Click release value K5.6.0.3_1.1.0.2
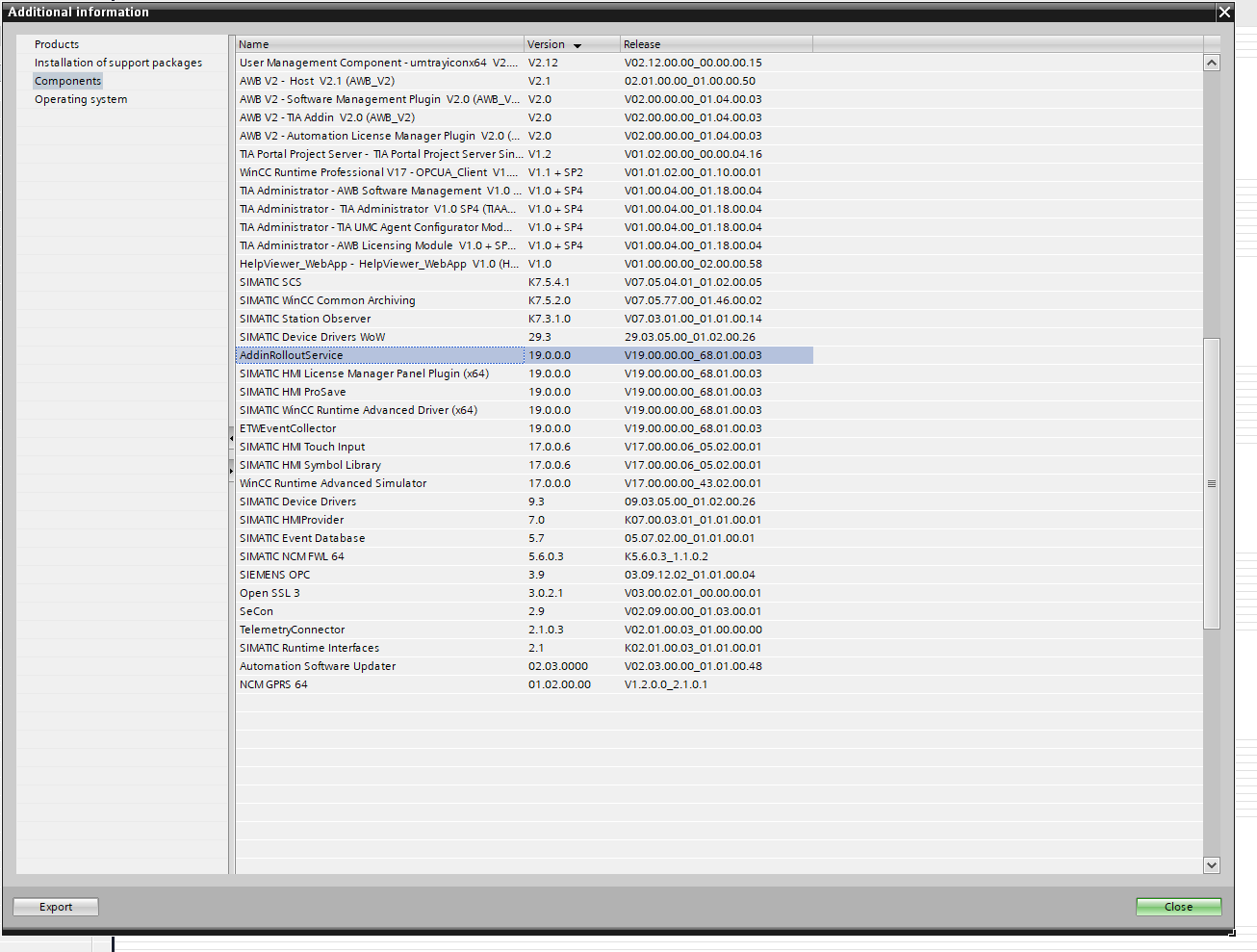The height and width of the screenshot is (952, 1257). click(666, 556)
